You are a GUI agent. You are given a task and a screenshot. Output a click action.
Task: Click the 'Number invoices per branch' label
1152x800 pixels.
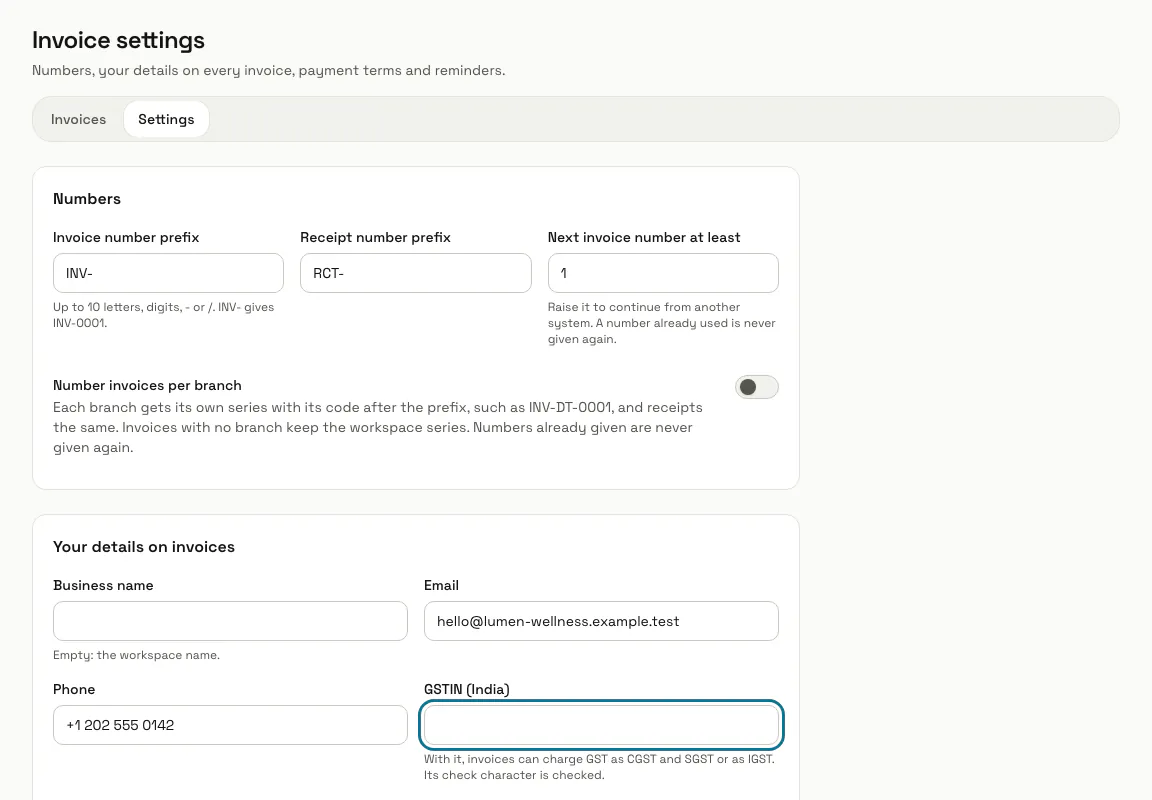pyautogui.click(x=147, y=386)
